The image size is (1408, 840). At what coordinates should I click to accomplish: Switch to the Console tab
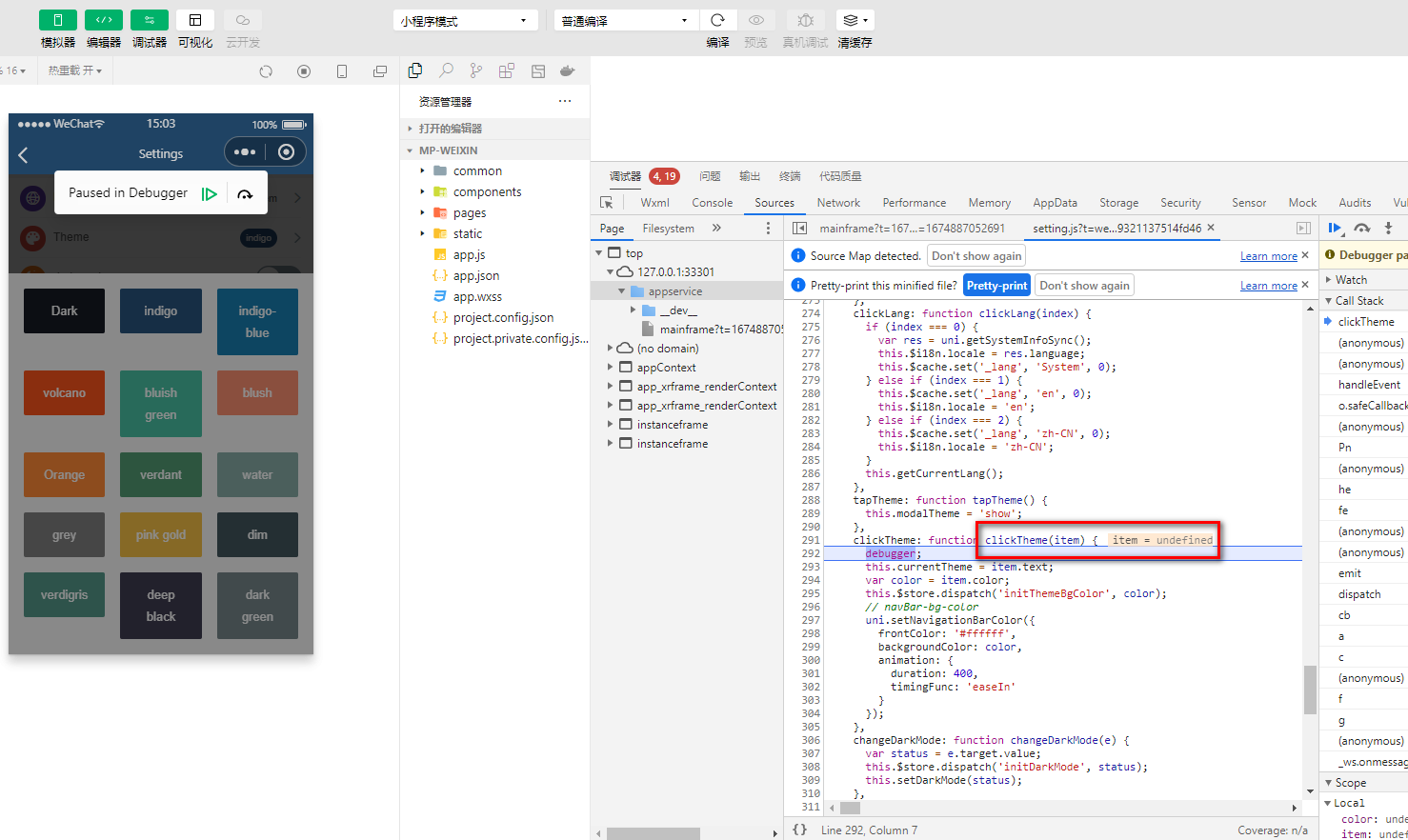pos(713,203)
